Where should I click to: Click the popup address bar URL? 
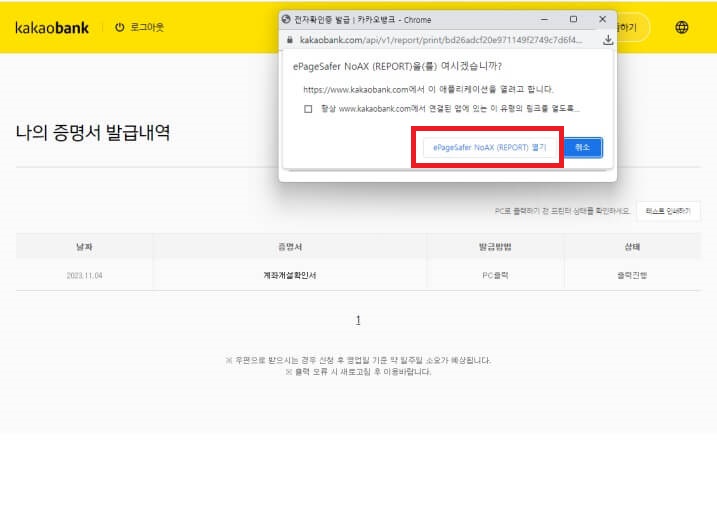coord(441,40)
